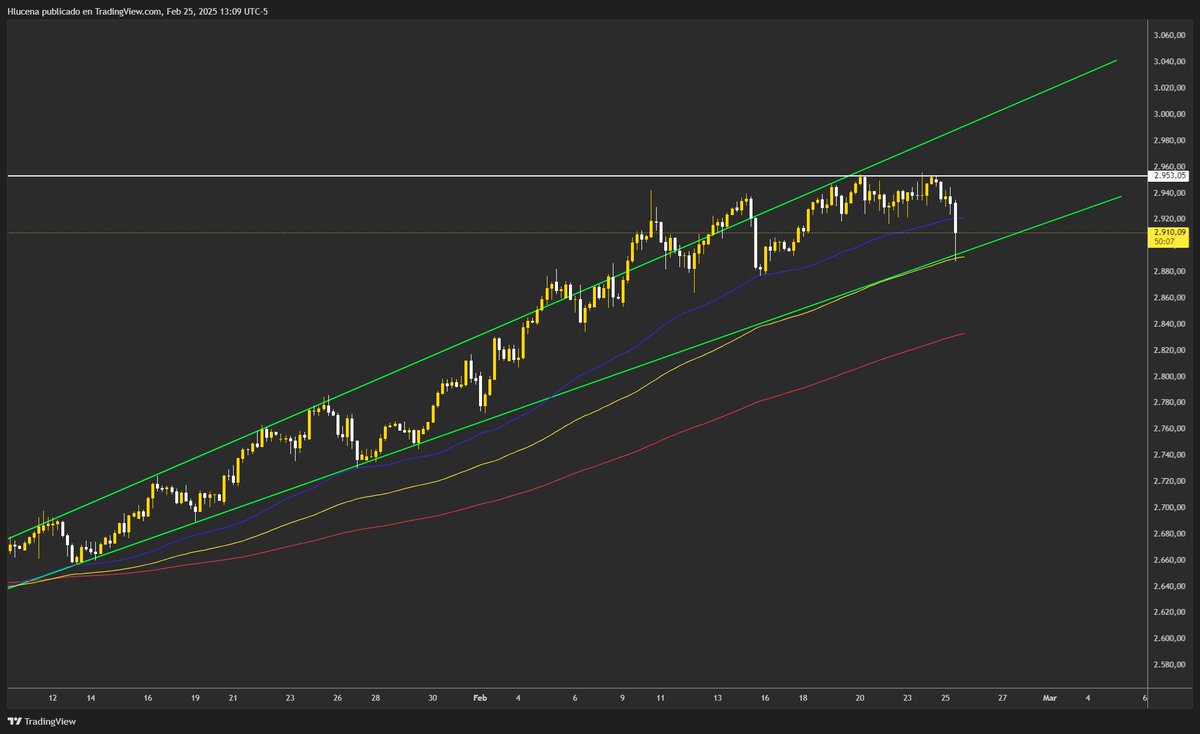This screenshot has height=734, width=1200.
Task: Click the date label 14 on time axis
Action: [x=90, y=698]
